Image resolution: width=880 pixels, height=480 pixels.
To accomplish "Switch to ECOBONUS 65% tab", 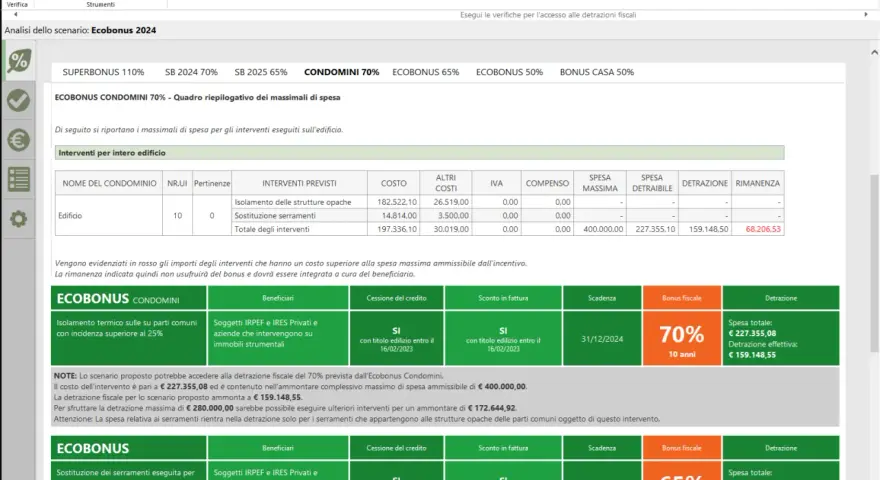I will pyautogui.click(x=425, y=72).
